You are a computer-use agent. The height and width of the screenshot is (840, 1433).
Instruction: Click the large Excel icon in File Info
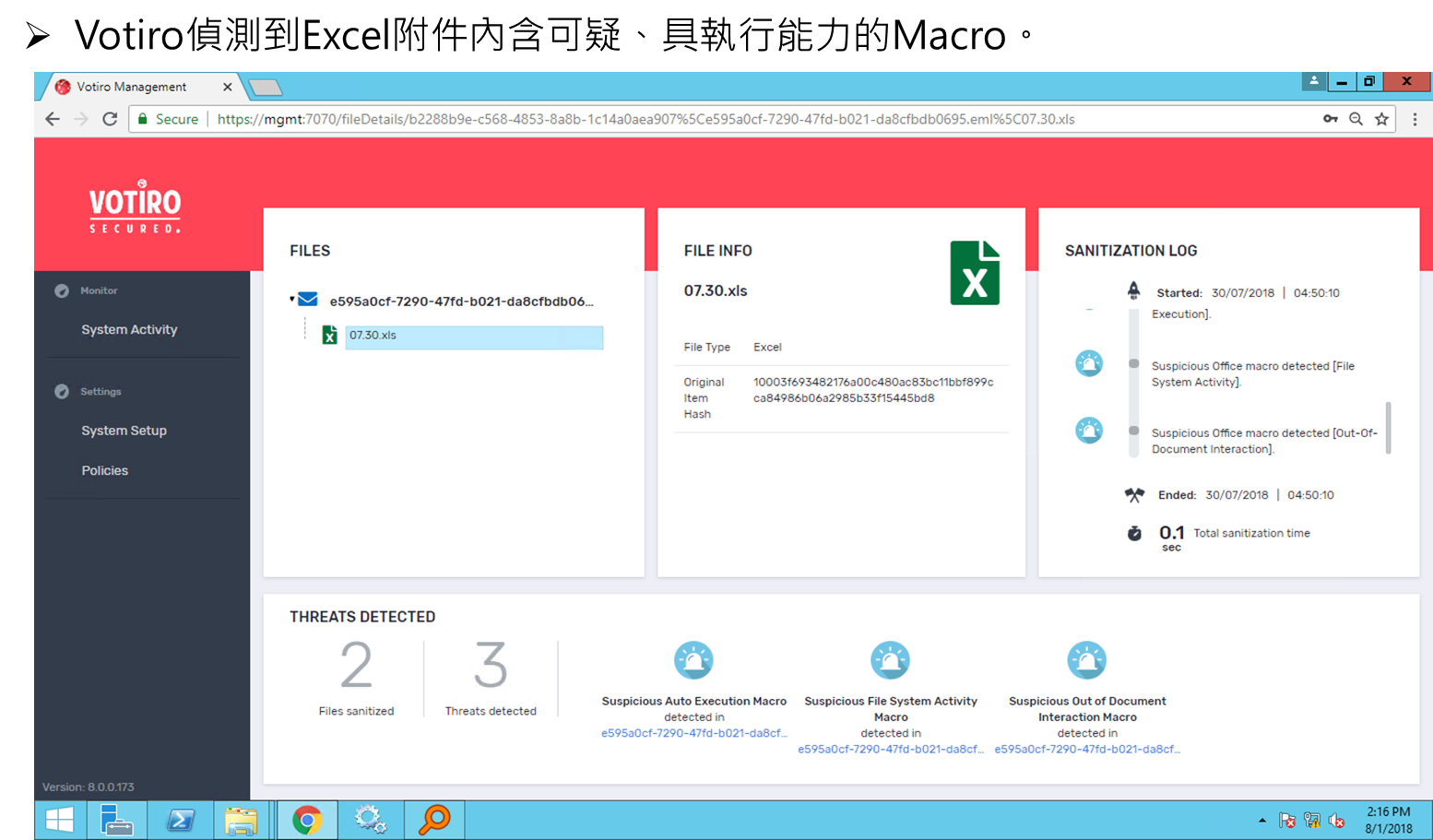pos(975,273)
